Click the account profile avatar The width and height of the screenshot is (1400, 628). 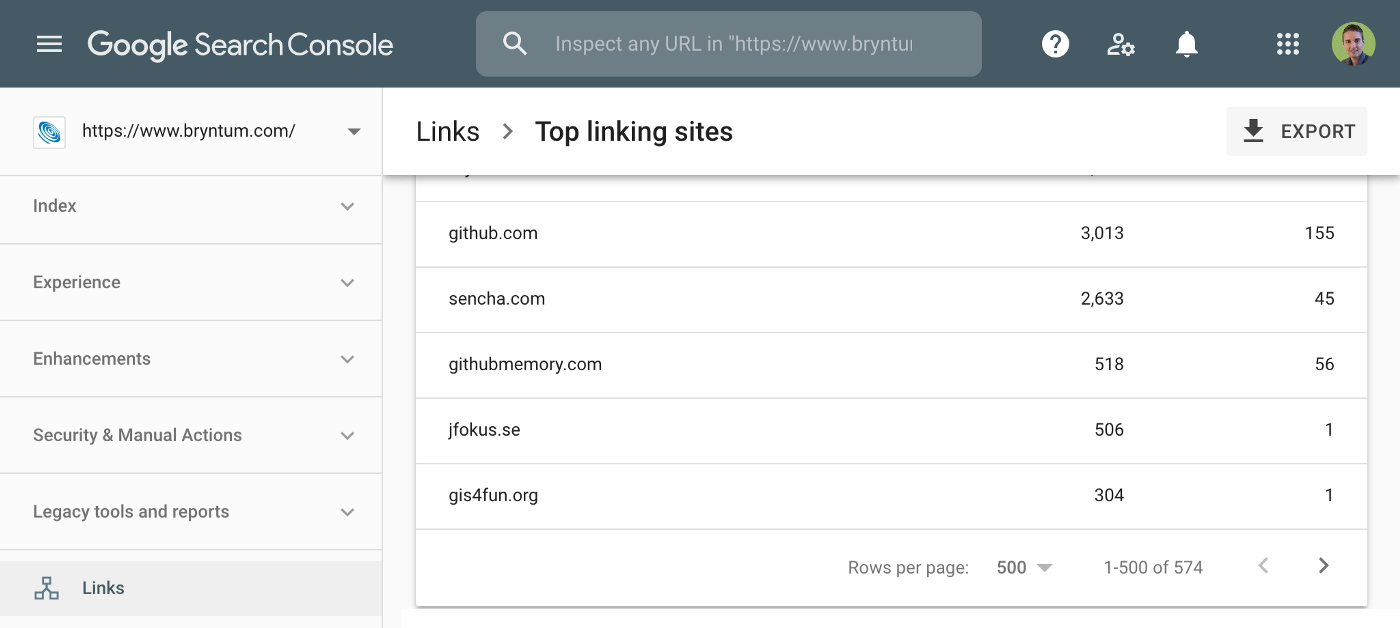1353,44
